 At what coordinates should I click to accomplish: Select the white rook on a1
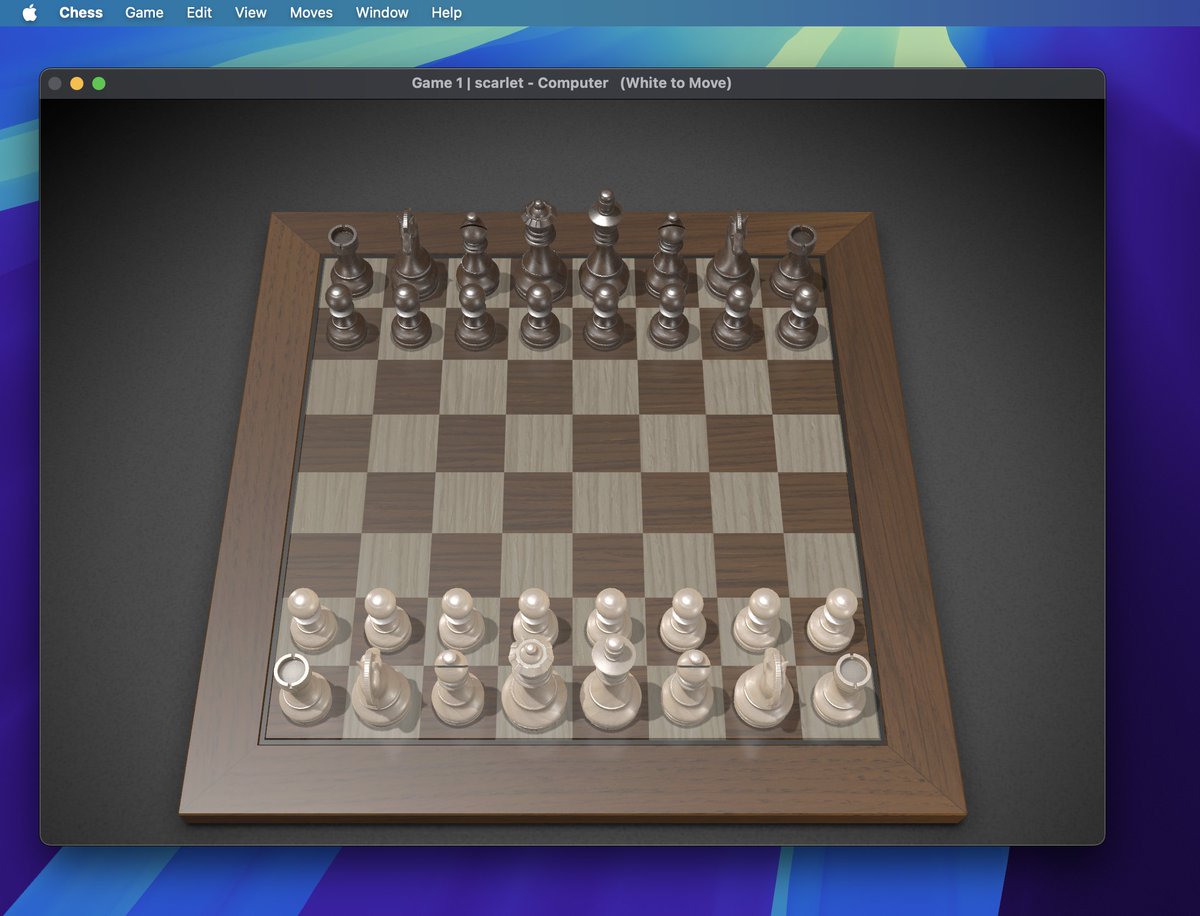(303, 690)
